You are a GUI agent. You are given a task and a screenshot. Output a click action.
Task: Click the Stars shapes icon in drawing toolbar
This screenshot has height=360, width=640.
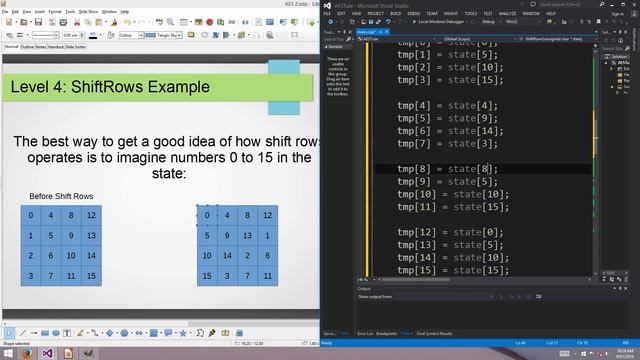183,333
